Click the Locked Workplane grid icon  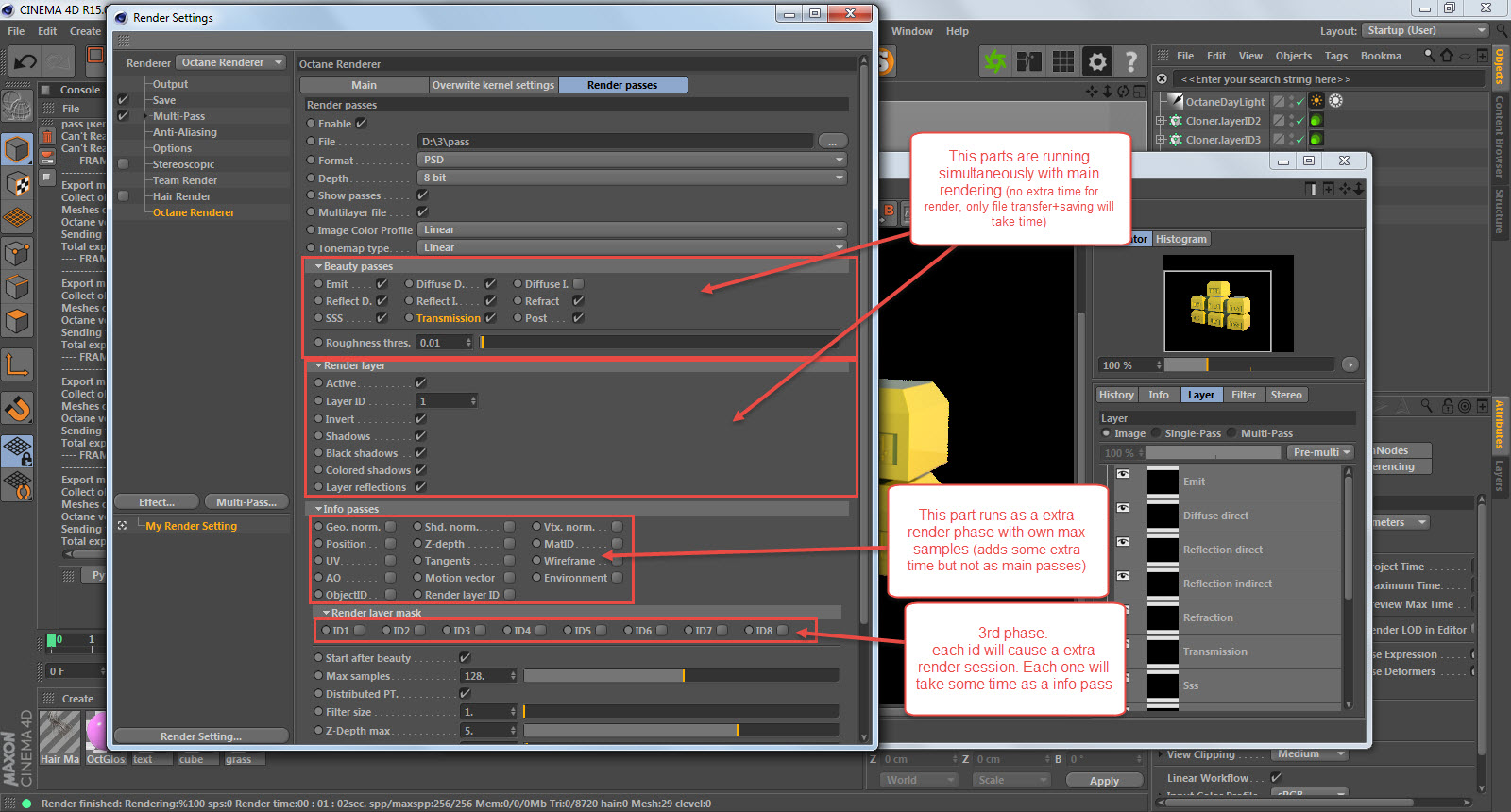click(x=17, y=450)
